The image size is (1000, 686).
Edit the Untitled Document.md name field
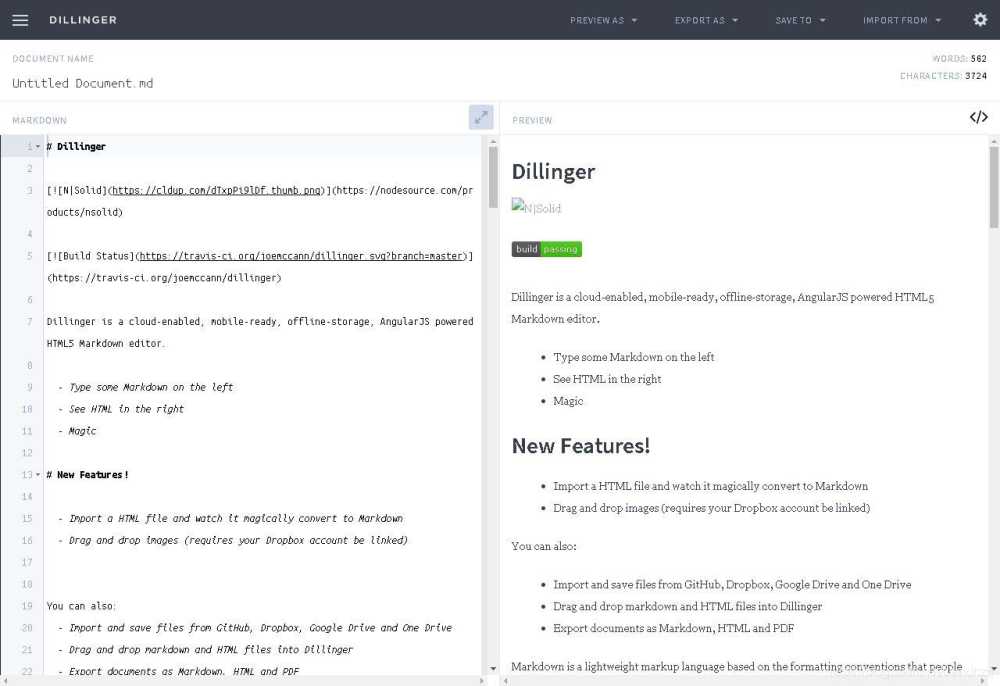(83, 83)
